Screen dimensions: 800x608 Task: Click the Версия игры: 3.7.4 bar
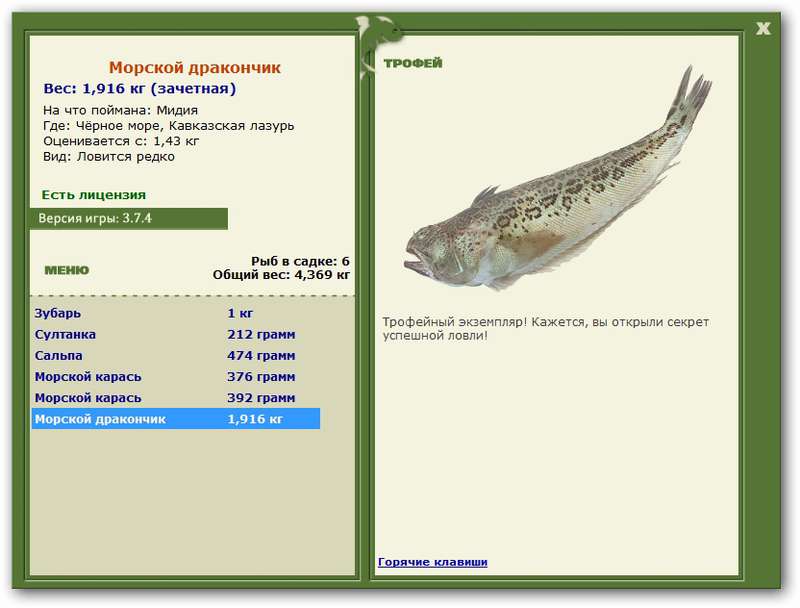[x=129, y=218]
